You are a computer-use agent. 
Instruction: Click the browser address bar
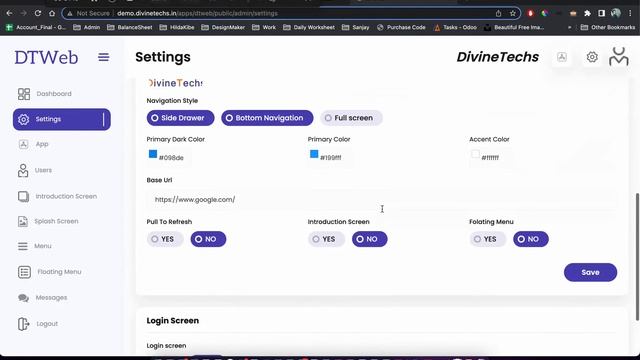[291, 13]
